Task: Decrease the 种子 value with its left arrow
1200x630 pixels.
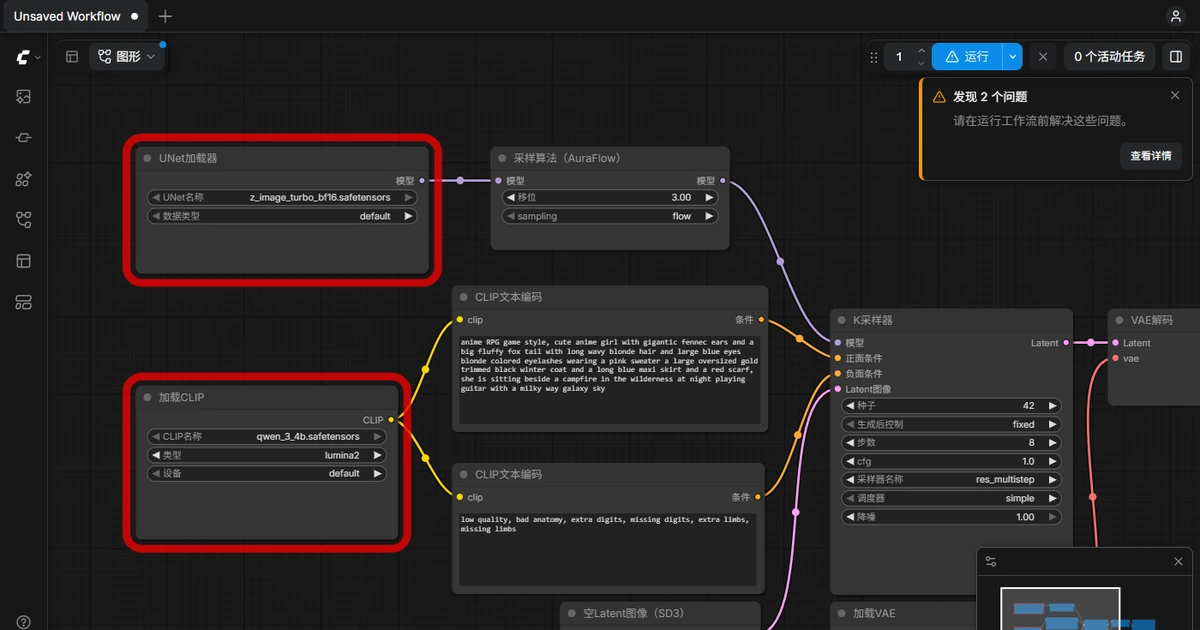Action: click(851, 406)
